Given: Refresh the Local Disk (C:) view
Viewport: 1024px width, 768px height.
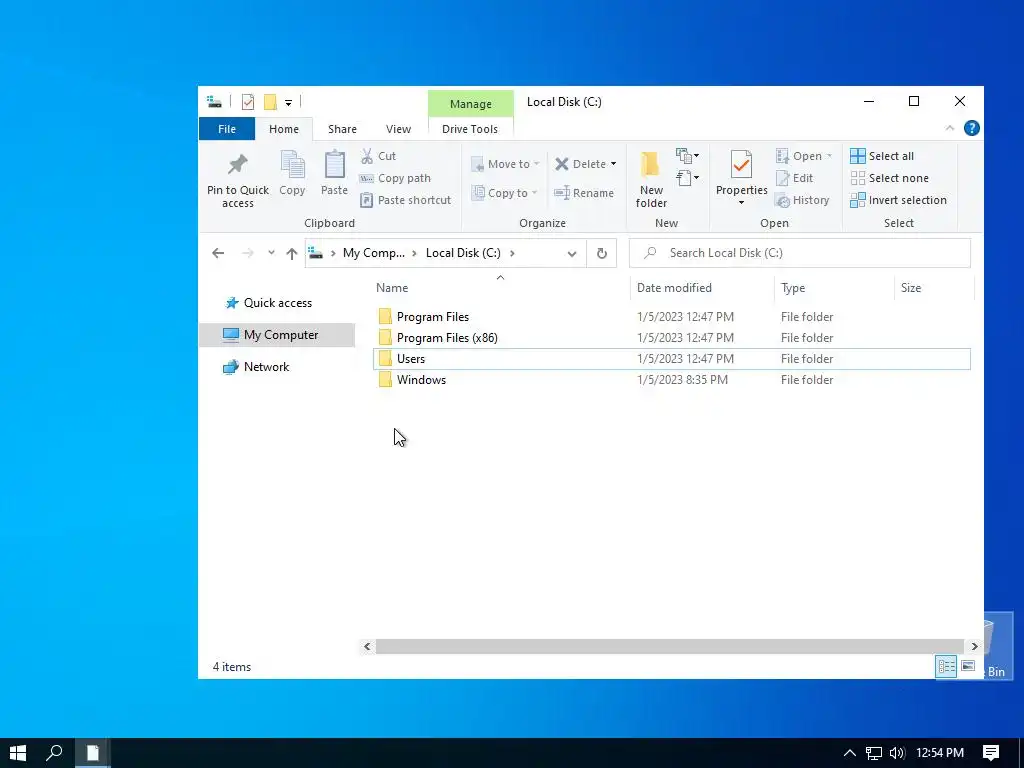Looking at the screenshot, I should (x=601, y=253).
